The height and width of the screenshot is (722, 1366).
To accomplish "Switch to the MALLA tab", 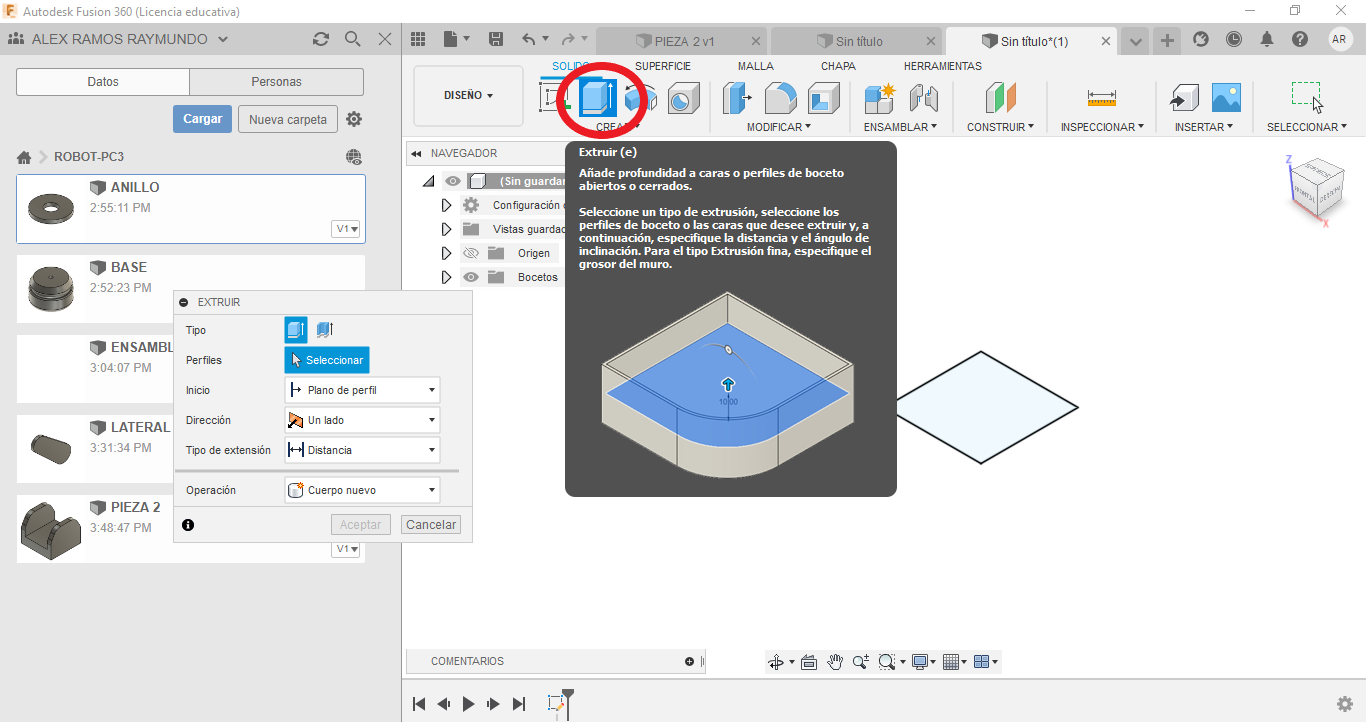I will point(756,66).
